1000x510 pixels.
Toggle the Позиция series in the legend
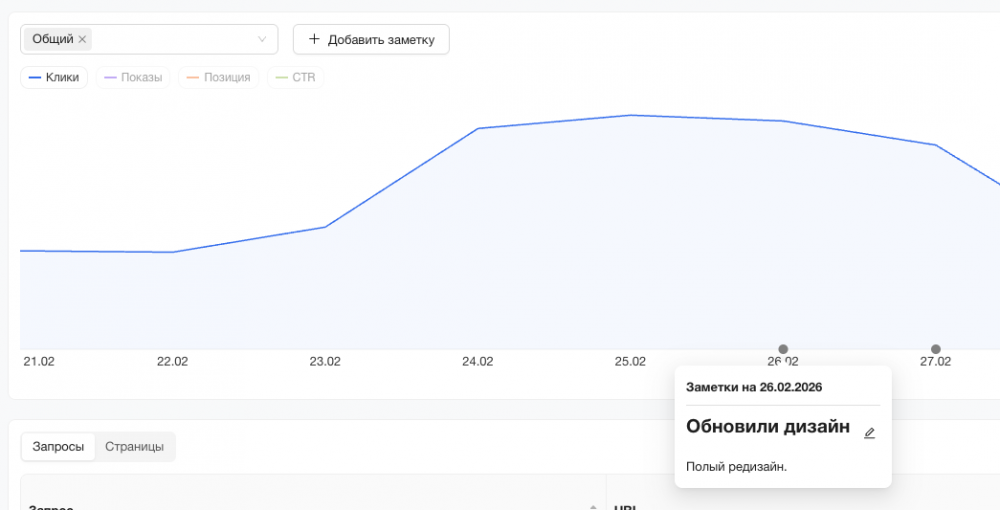tap(218, 77)
